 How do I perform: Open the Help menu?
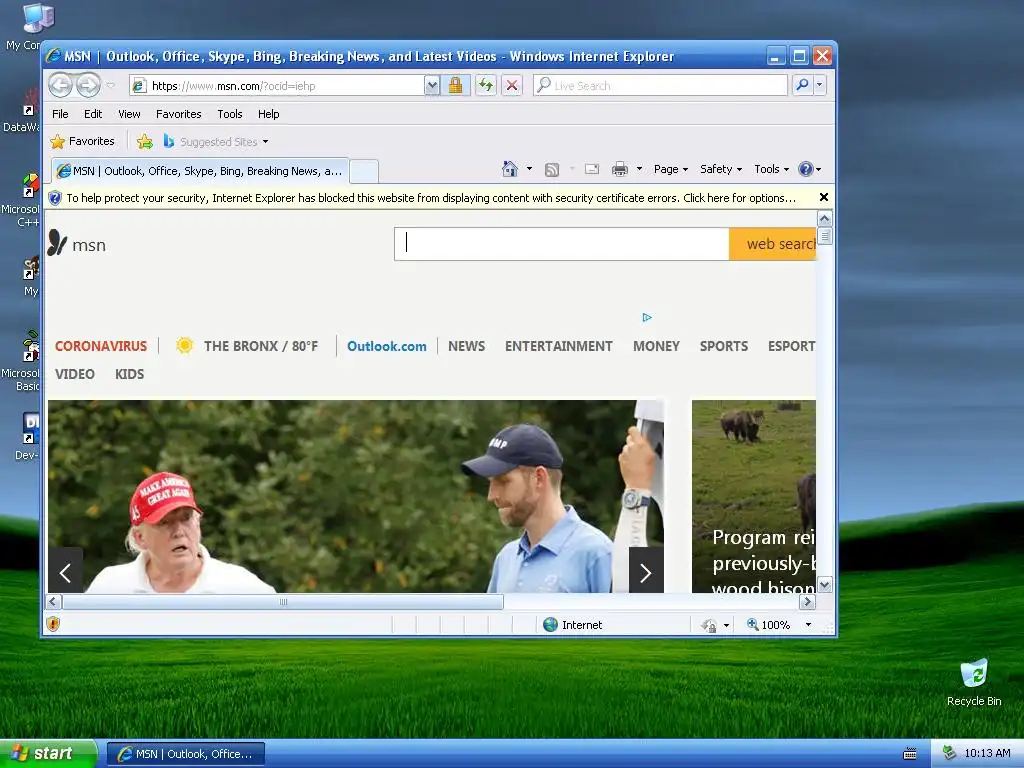(268, 114)
